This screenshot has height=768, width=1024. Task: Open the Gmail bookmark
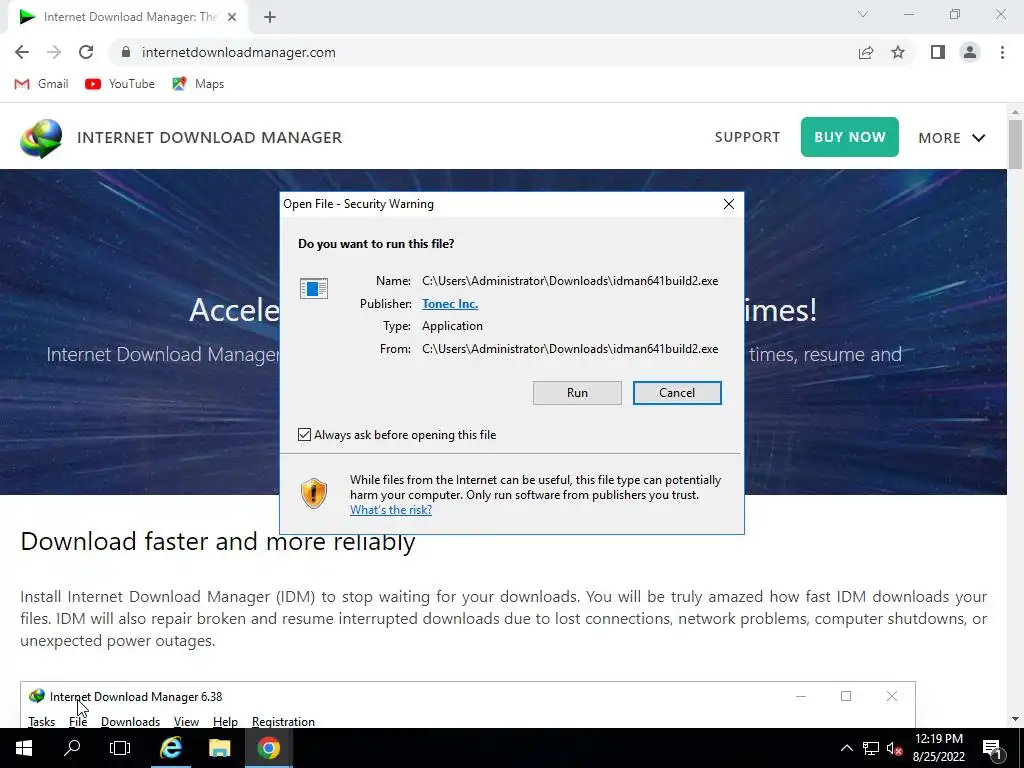[41, 84]
